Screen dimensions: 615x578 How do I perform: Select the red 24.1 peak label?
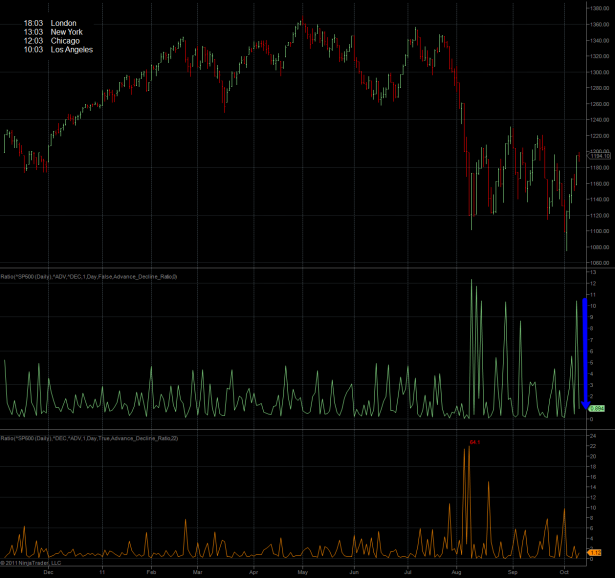pyautogui.click(x=474, y=441)
